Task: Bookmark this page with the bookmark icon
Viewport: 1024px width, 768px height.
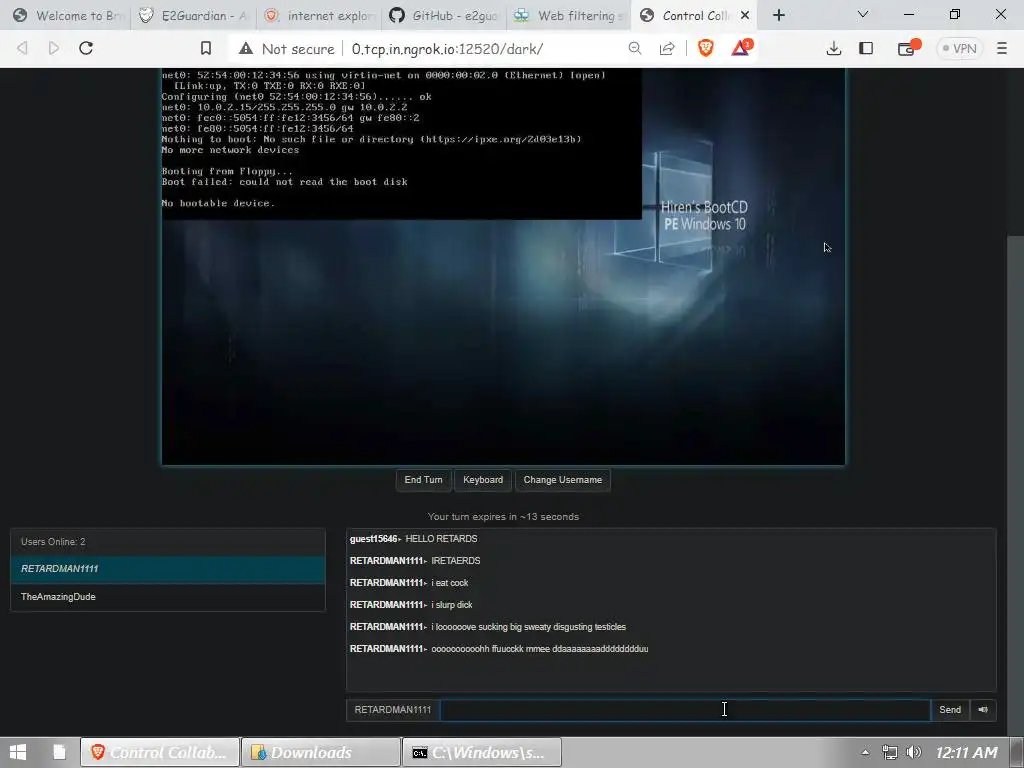Action: pyautogui.click(x=206, y=48)
